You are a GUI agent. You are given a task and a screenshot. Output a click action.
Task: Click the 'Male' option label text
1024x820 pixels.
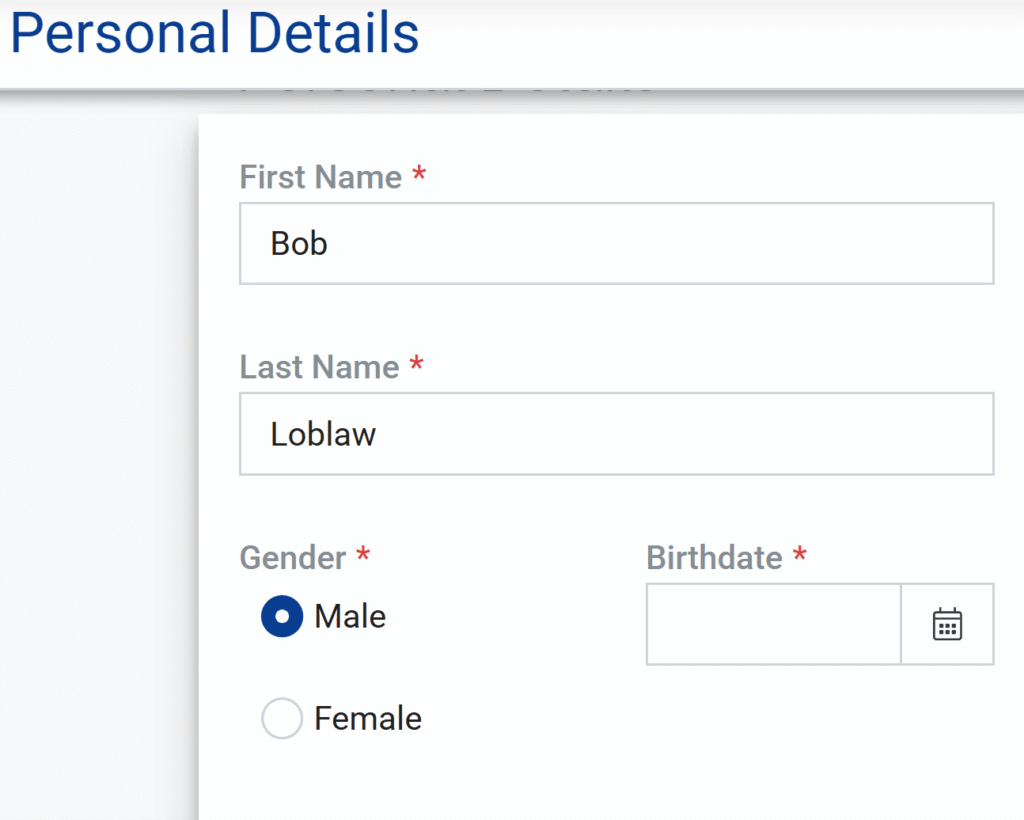(x=350, y=616)
